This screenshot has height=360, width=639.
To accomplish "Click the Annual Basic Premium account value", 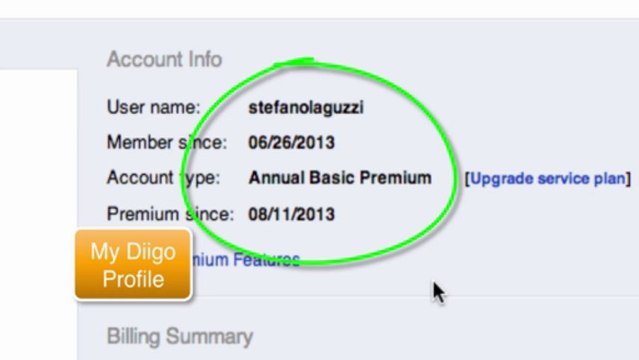I will click(340, 178).
